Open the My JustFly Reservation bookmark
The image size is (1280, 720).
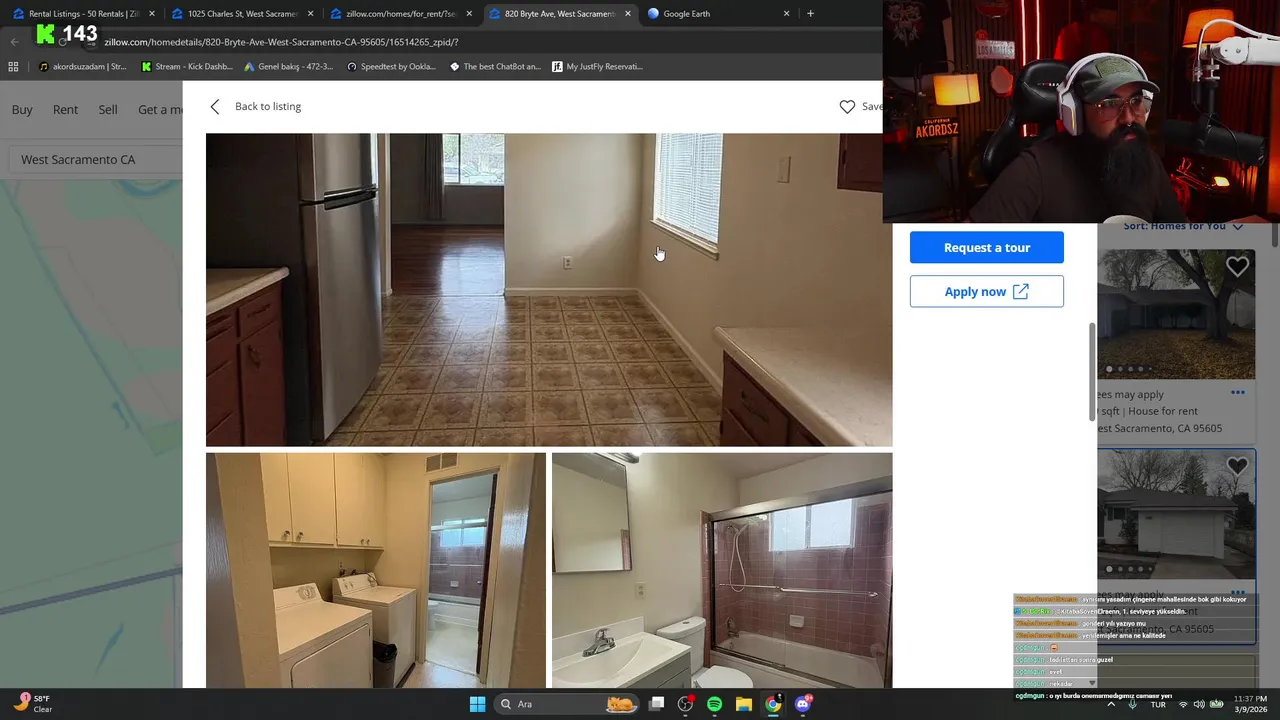pyautogui.click(x=598, y=67)
